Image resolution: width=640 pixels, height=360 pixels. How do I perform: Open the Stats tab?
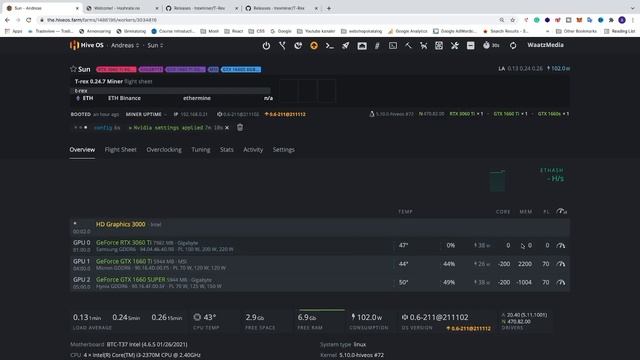pos(227,149)
